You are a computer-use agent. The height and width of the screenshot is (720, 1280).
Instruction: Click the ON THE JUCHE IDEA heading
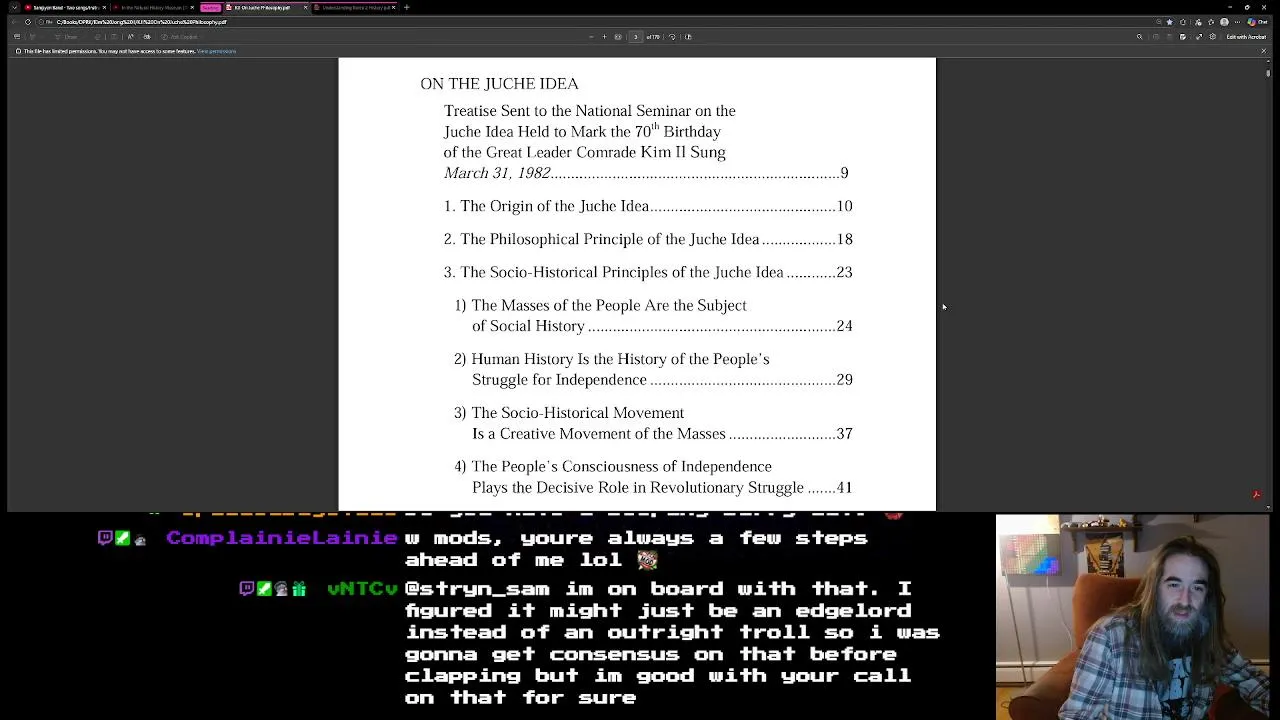(x=499, y=84)
